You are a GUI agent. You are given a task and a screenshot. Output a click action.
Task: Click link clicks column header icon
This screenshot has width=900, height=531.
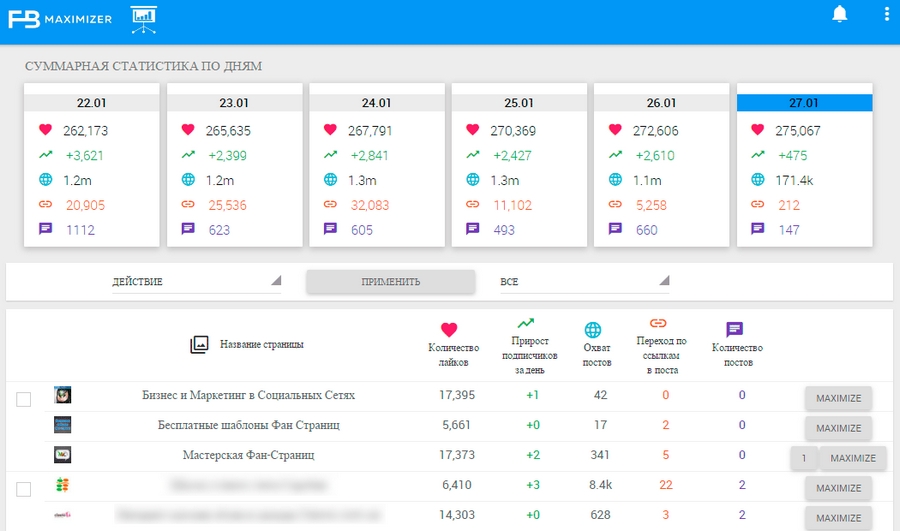658,323
